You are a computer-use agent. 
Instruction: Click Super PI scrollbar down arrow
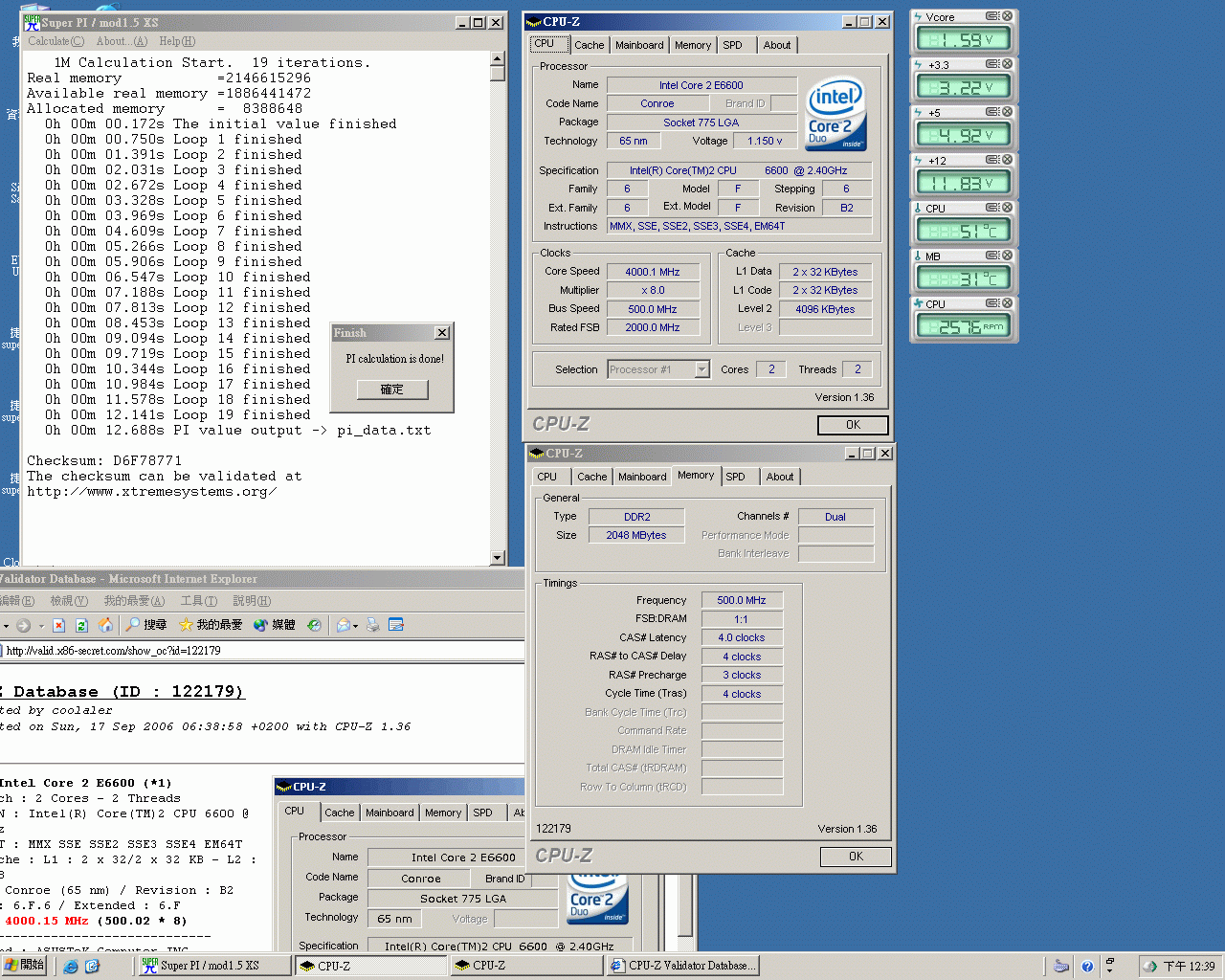point(498,558)
